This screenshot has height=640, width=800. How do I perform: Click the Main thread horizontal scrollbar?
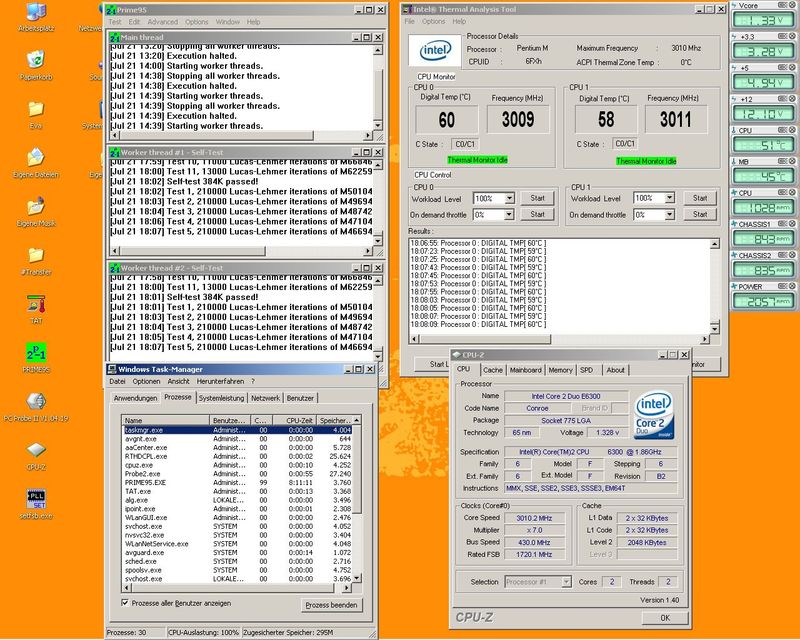click(x=242, y=136)
